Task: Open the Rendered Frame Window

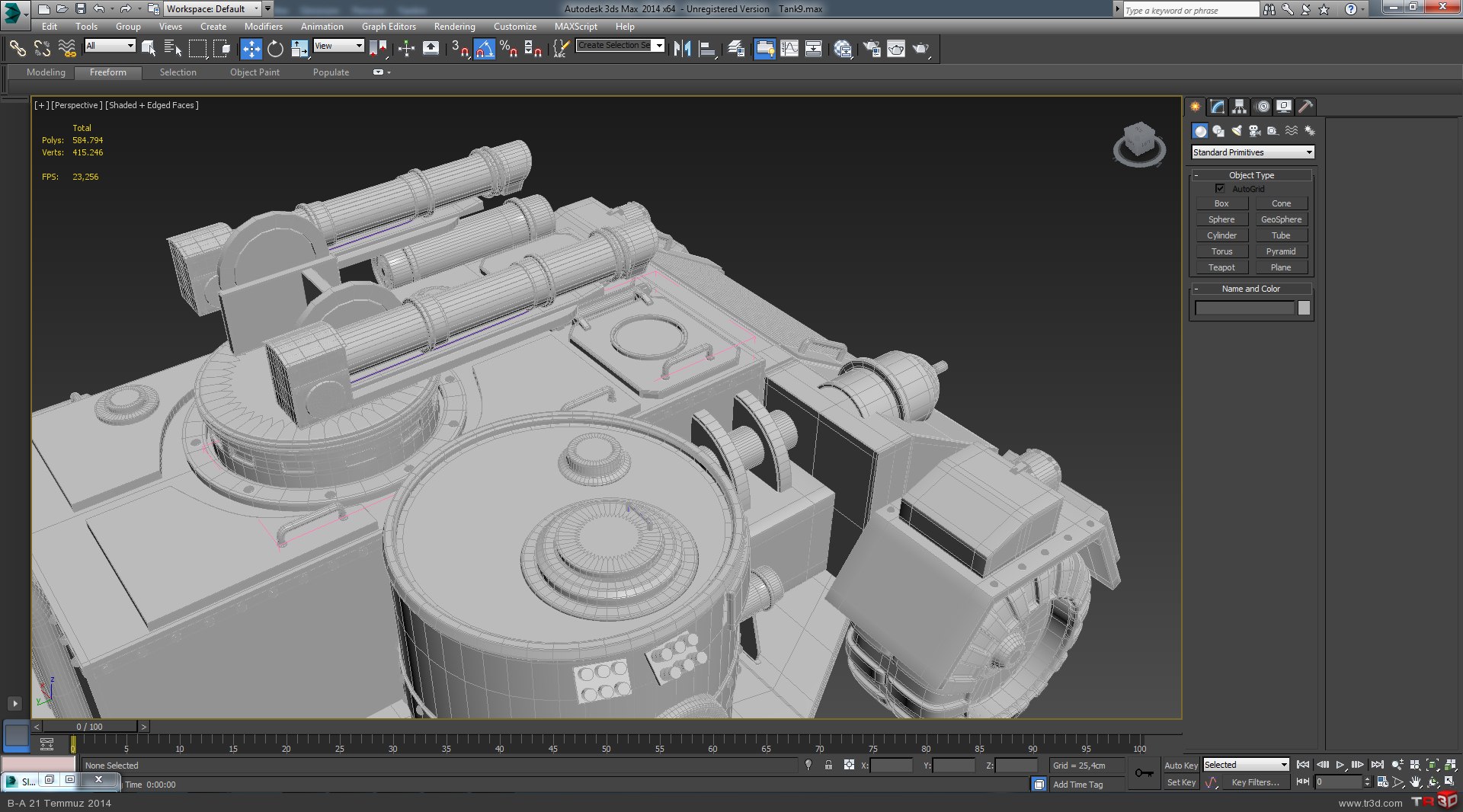Action: 896,49
